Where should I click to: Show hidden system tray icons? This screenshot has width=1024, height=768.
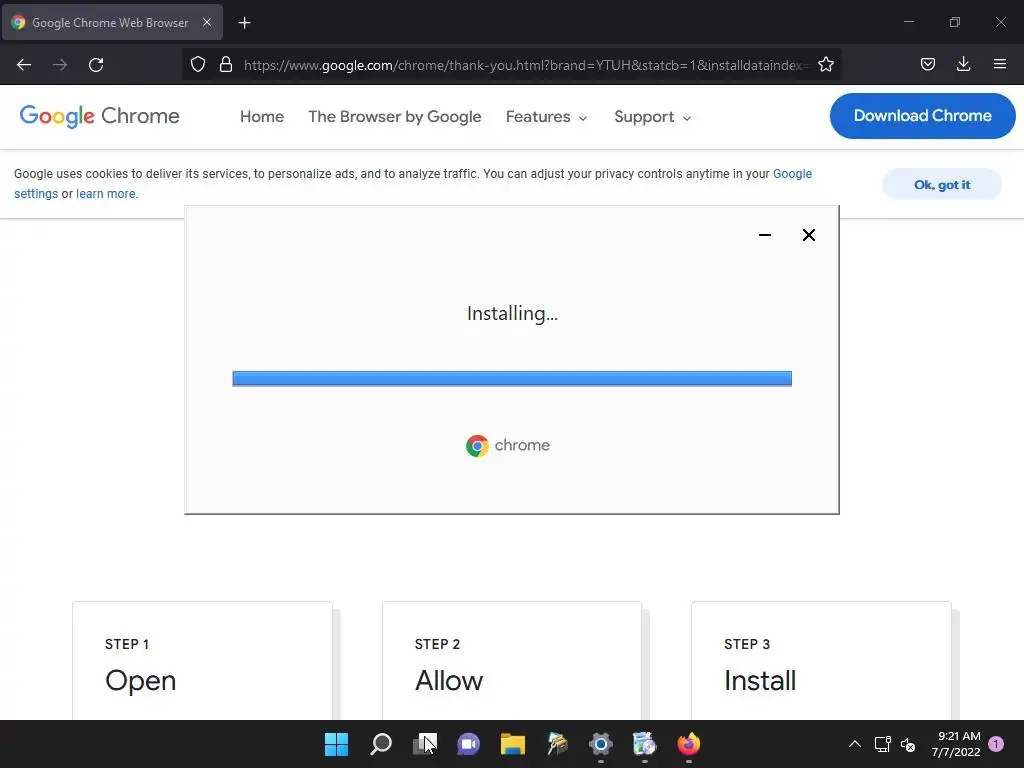coord(854,744)
